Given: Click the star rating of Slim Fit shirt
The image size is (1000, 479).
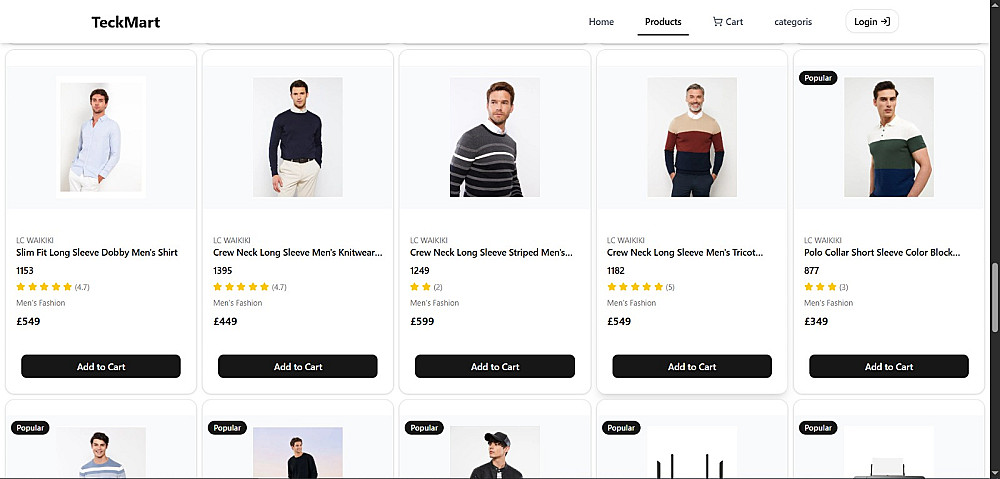Looking at the screenshot, I should (45, 287).
